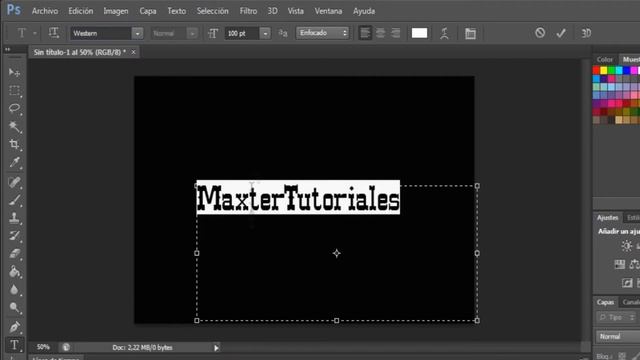This screenshot has width=640, height=360.
Task: Center the text alignment
Action: pos(380,33)
